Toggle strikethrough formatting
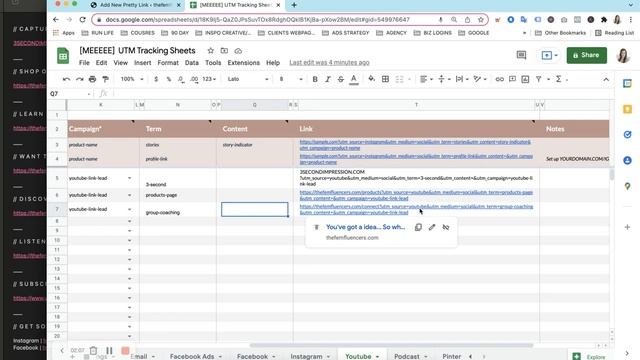This screenshot has height=360, width=640. coord(340,79)
